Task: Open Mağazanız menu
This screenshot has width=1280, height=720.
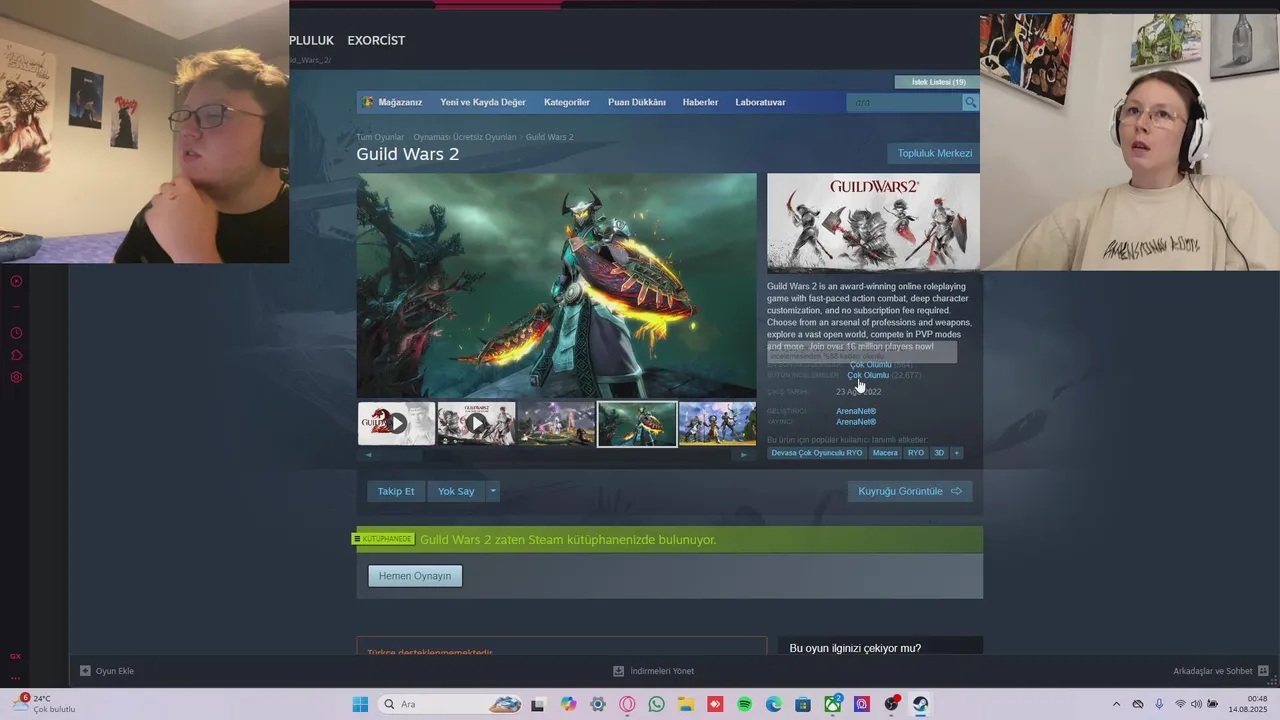Action: click(400, 102)
